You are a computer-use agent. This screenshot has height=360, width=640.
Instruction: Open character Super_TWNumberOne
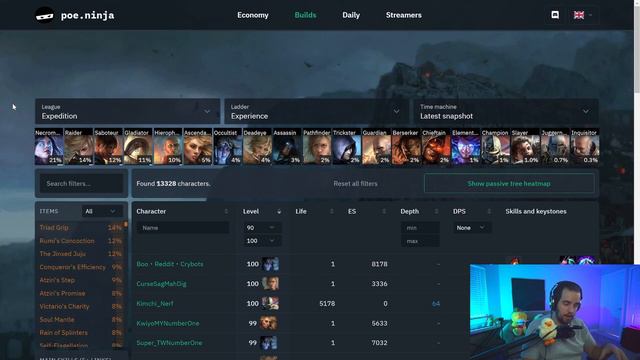[x=169, y=343]
